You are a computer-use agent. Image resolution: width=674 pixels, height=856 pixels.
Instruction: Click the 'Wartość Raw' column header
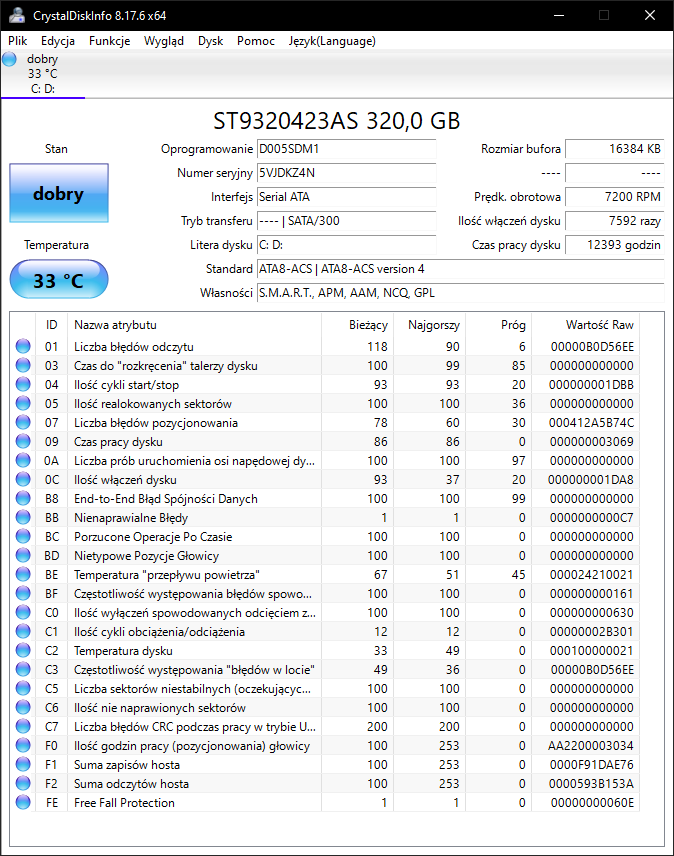pos(586,325)
